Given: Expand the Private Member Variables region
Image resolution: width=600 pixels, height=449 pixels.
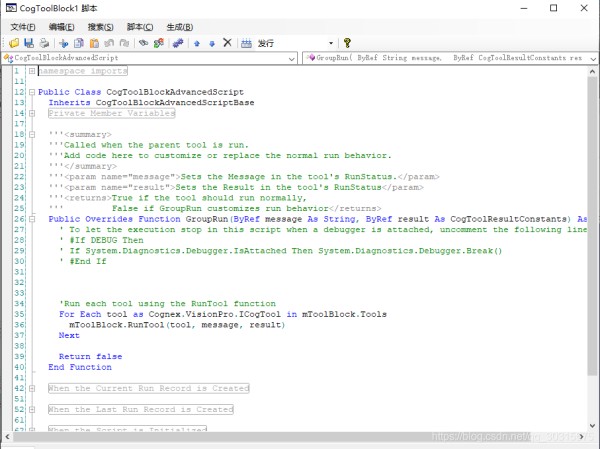Looking at the screenshot, I should tap(32, 113).
